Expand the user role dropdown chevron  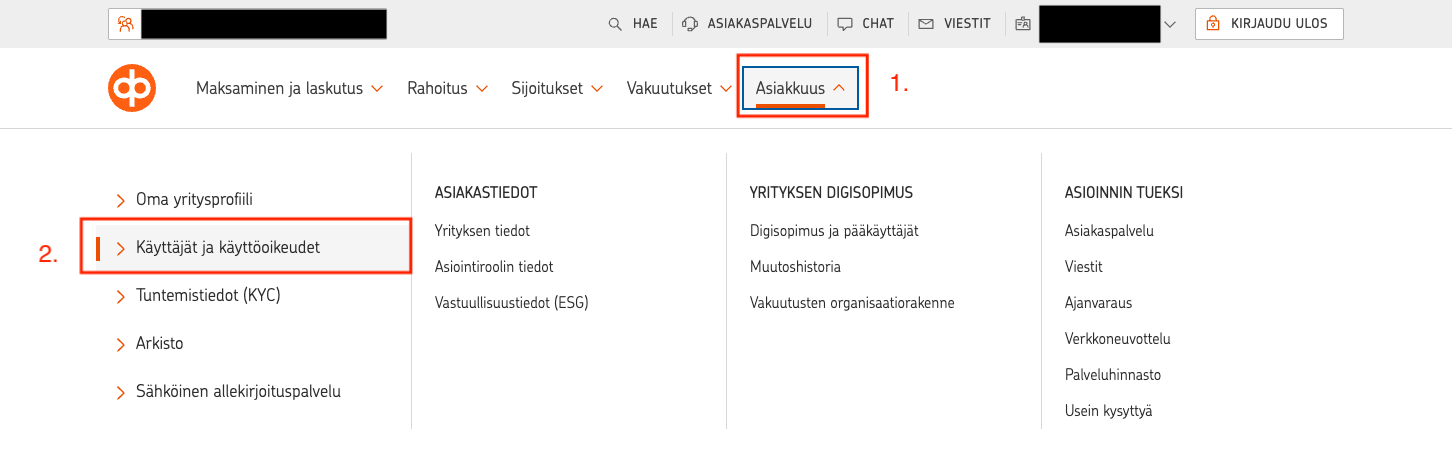[x=1172, y=24]
